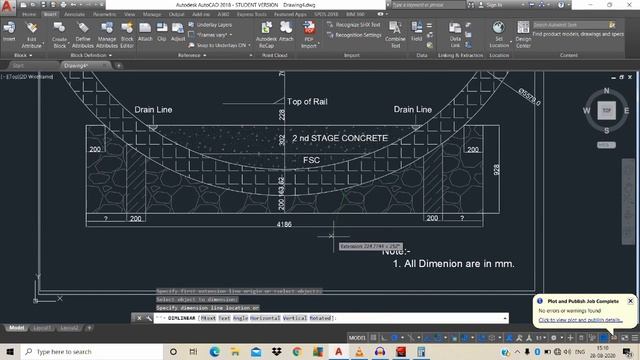Open Autodesk ReCap
640x360 pixels.
pos(266,35)
